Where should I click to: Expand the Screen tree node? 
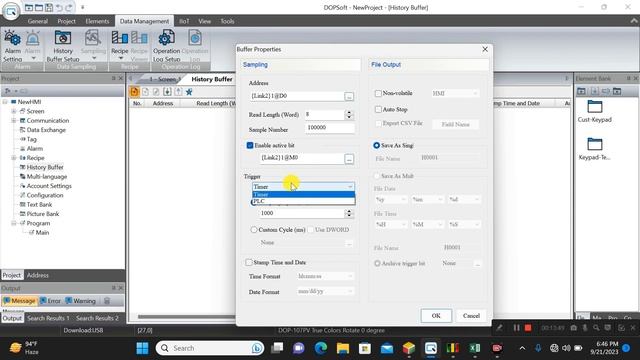[x=14, y=111]
